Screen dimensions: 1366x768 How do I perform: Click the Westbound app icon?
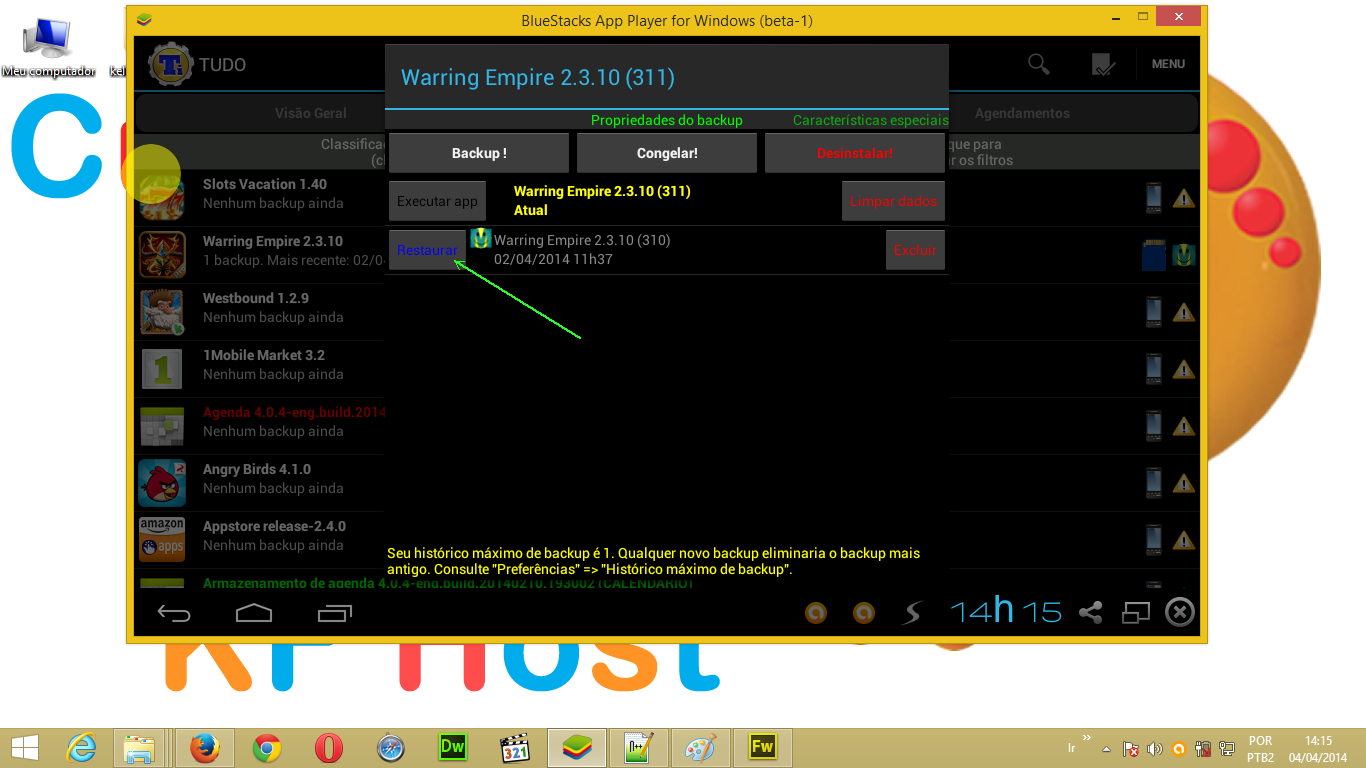(x=161, y=312)
